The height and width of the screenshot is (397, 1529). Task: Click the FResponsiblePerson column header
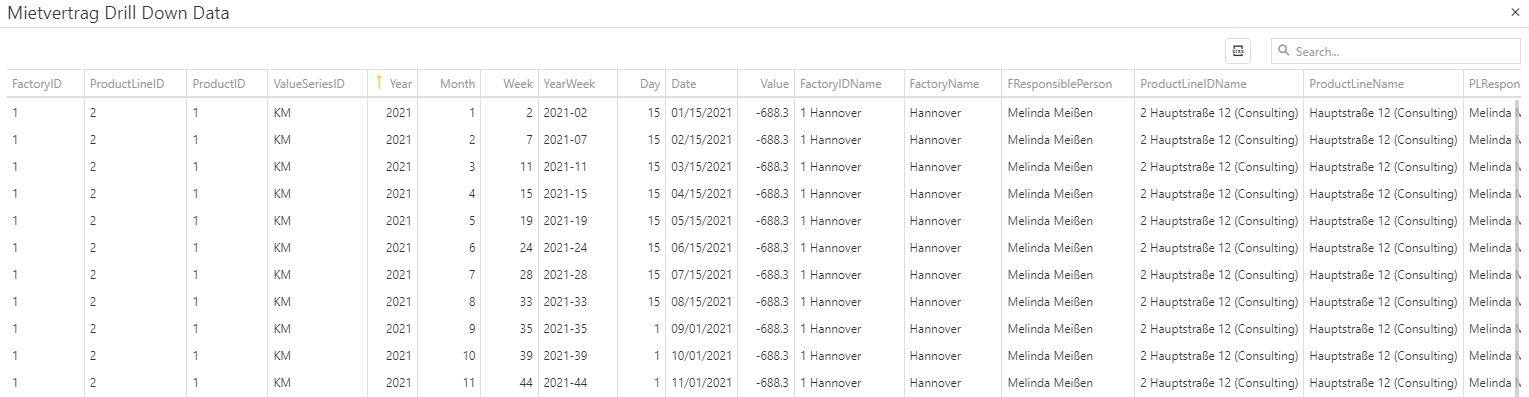[1068, 84]
